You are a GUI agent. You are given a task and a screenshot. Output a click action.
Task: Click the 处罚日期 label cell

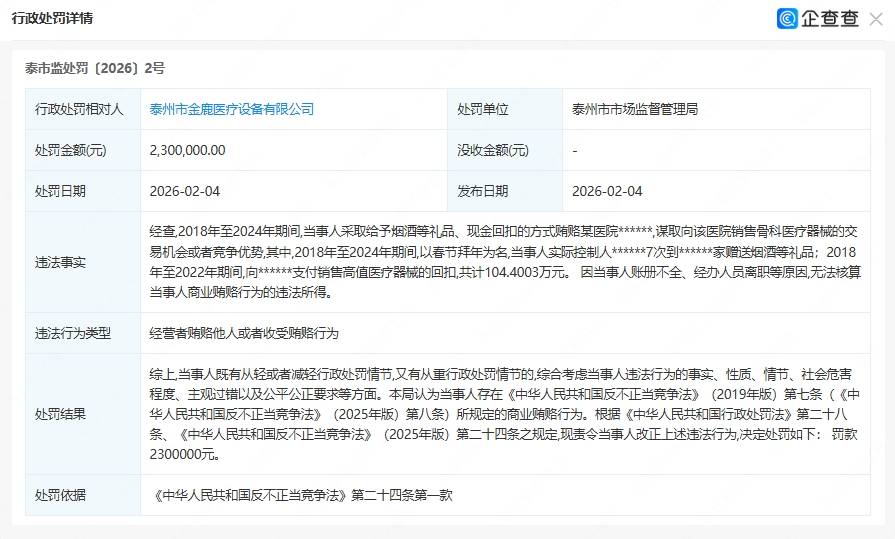[x=60, y=191]
